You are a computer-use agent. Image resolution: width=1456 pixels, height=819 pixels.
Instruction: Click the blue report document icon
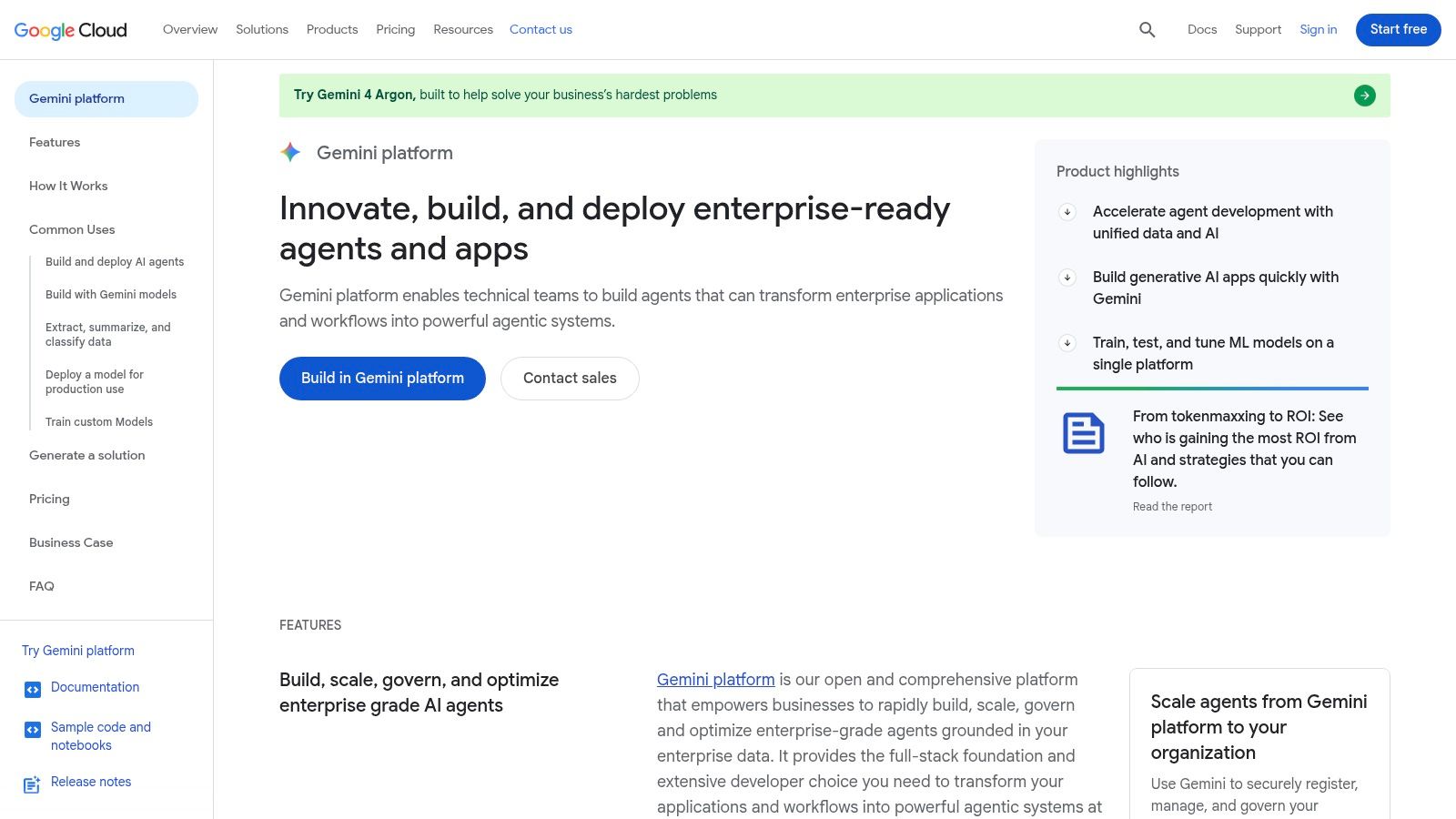tap(1084, 433)
